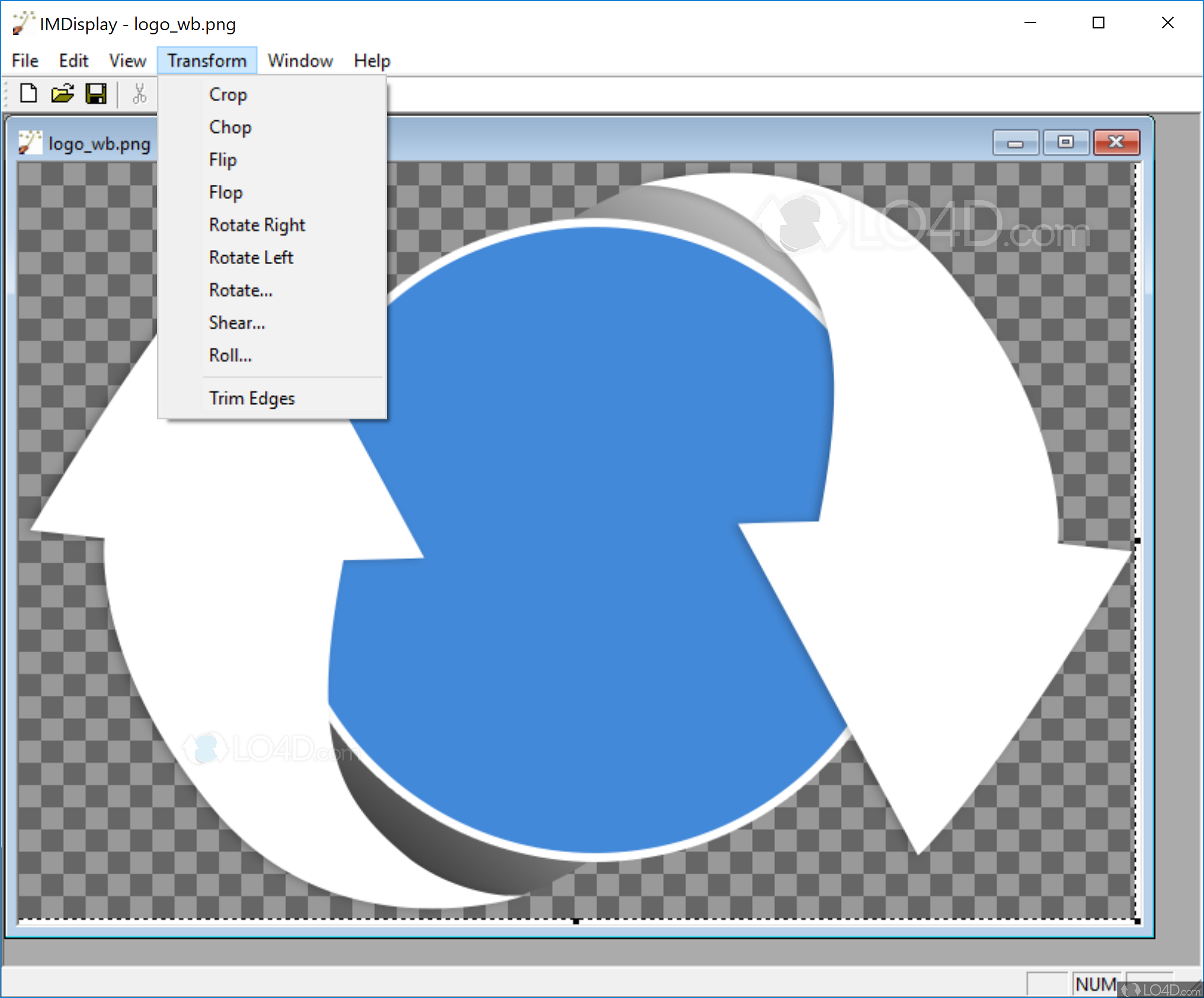Click the Save floppy disk icon
Viewport: 1204px width, 998px height.
click(x=96, y=94)
